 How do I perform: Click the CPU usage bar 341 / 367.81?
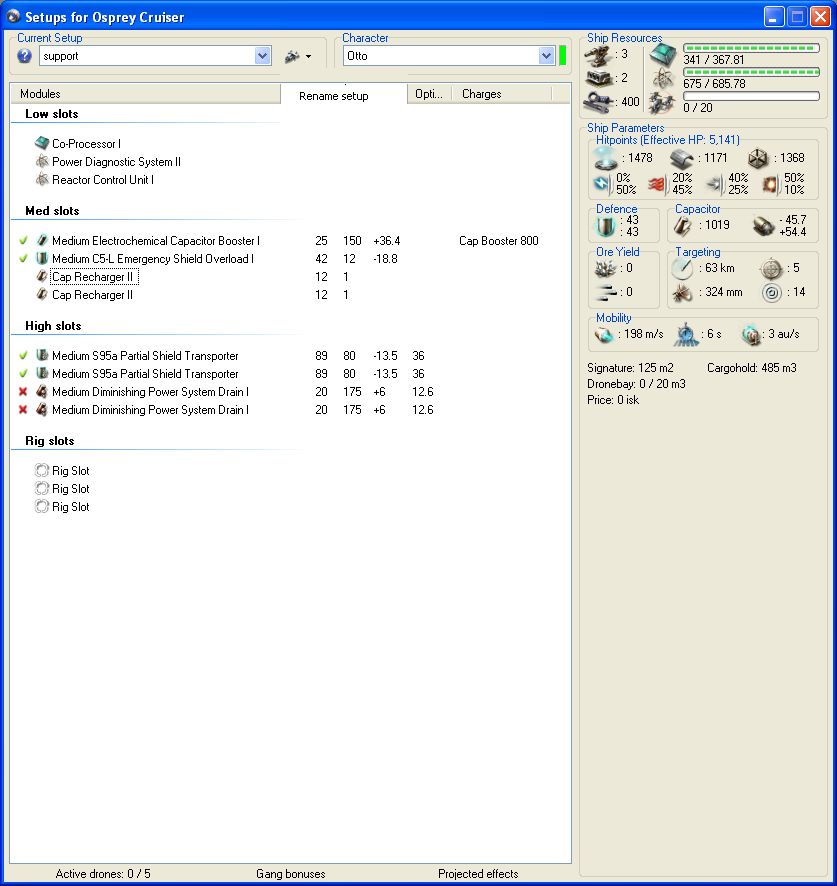coord(751,48)
